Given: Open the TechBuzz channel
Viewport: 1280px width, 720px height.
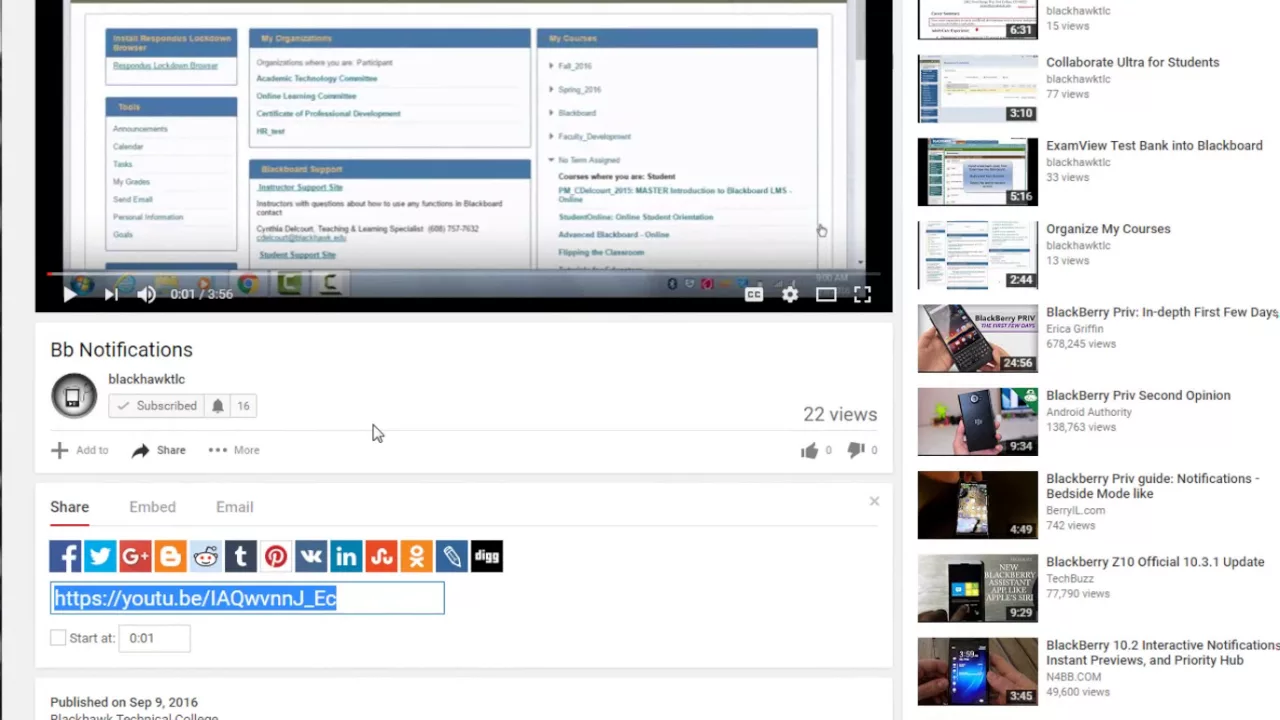Looking at the screenshot, I should pos(1072,578).
